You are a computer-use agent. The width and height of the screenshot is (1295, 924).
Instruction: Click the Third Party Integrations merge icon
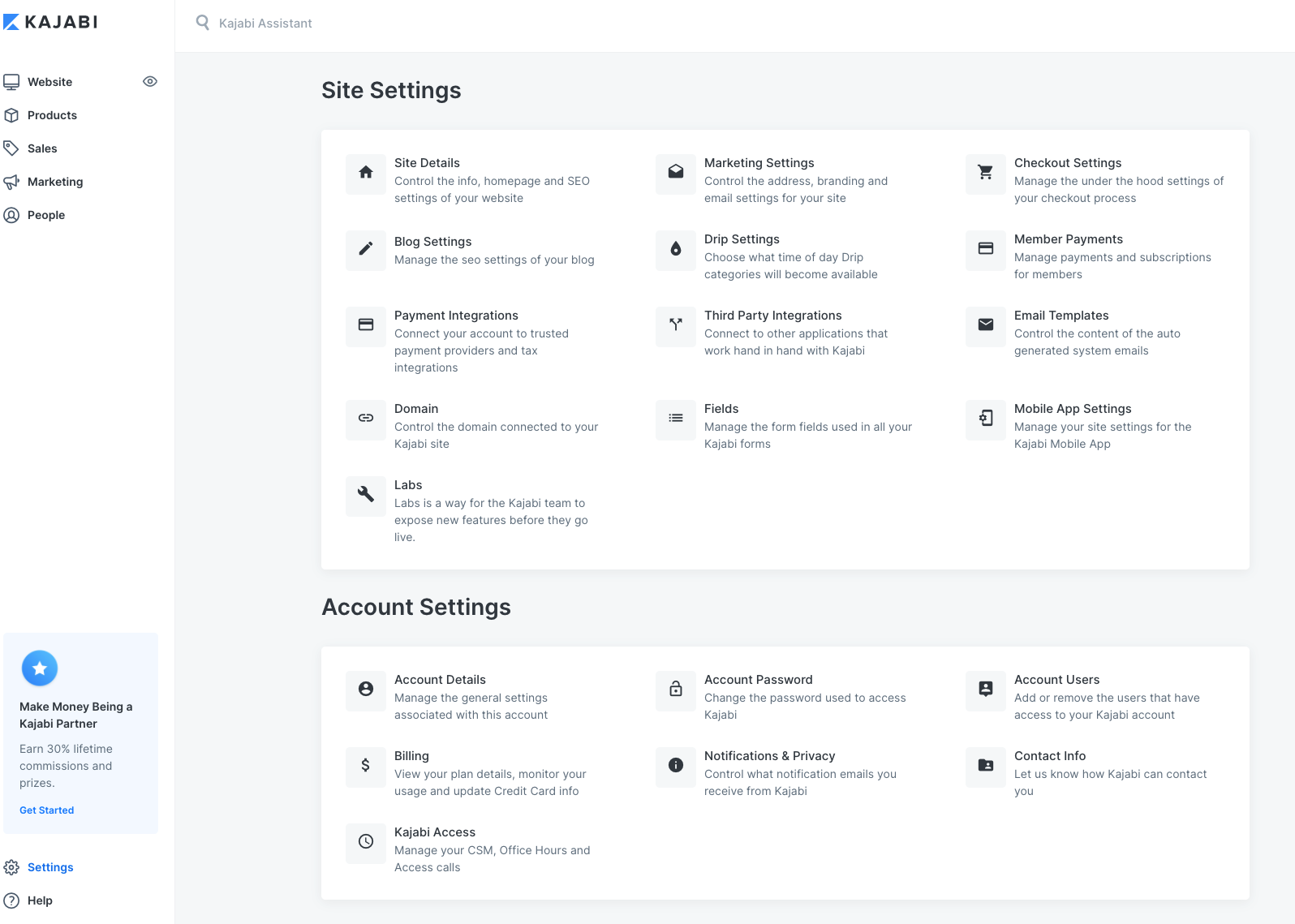click(x=676, y=324)
